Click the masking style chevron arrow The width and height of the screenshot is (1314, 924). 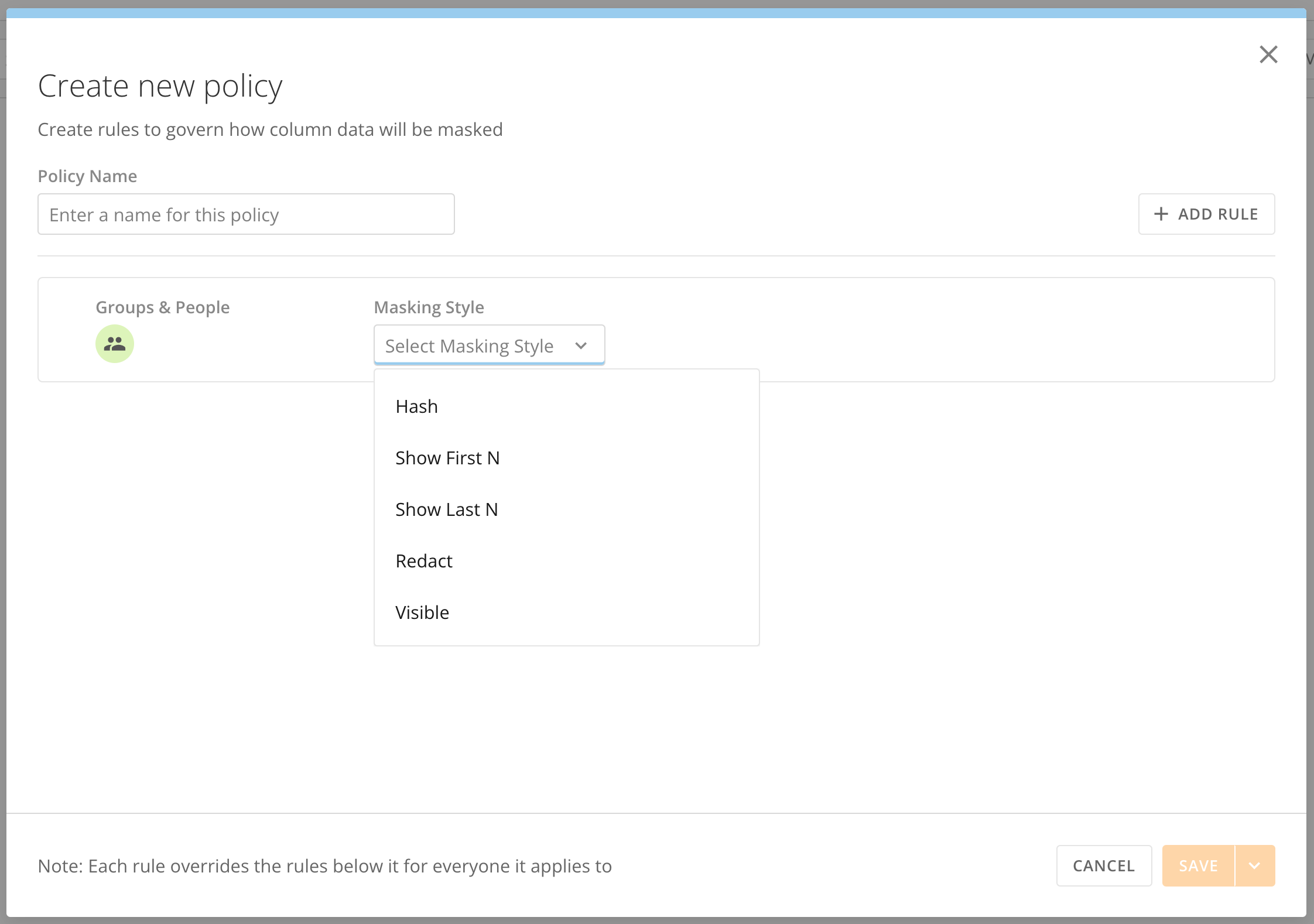[x=581, y=345]
